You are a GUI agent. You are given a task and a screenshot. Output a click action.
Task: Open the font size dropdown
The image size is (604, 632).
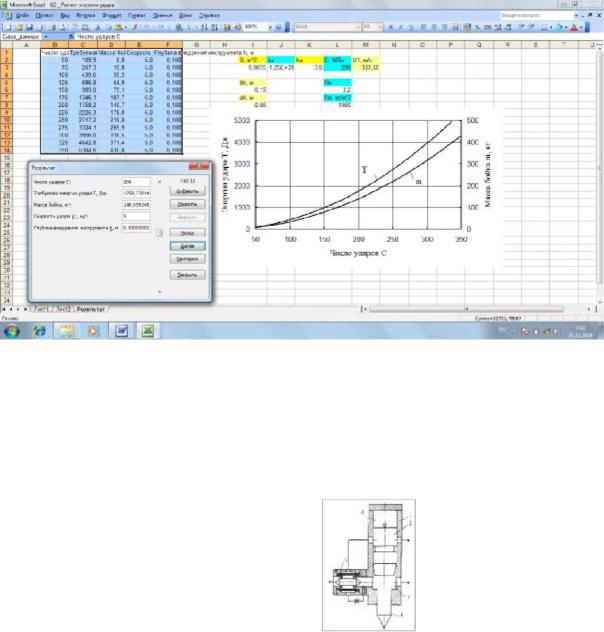380,27
